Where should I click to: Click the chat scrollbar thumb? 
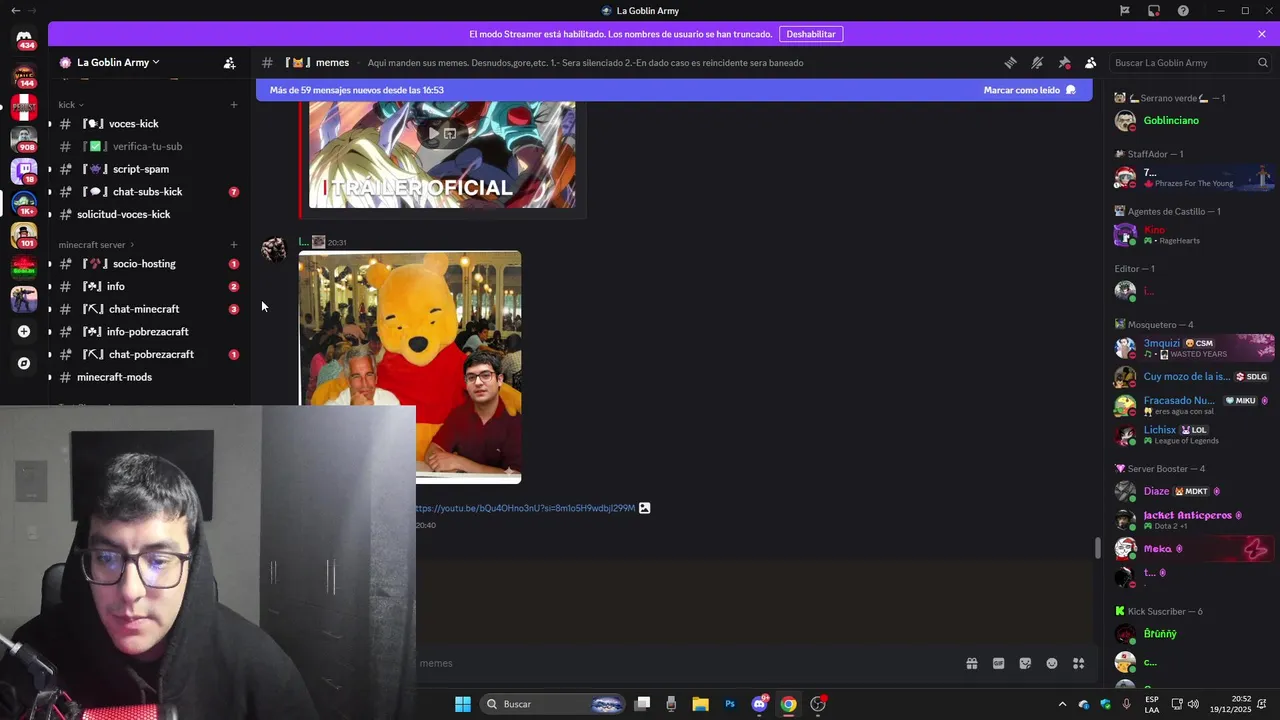point(1097,548)
